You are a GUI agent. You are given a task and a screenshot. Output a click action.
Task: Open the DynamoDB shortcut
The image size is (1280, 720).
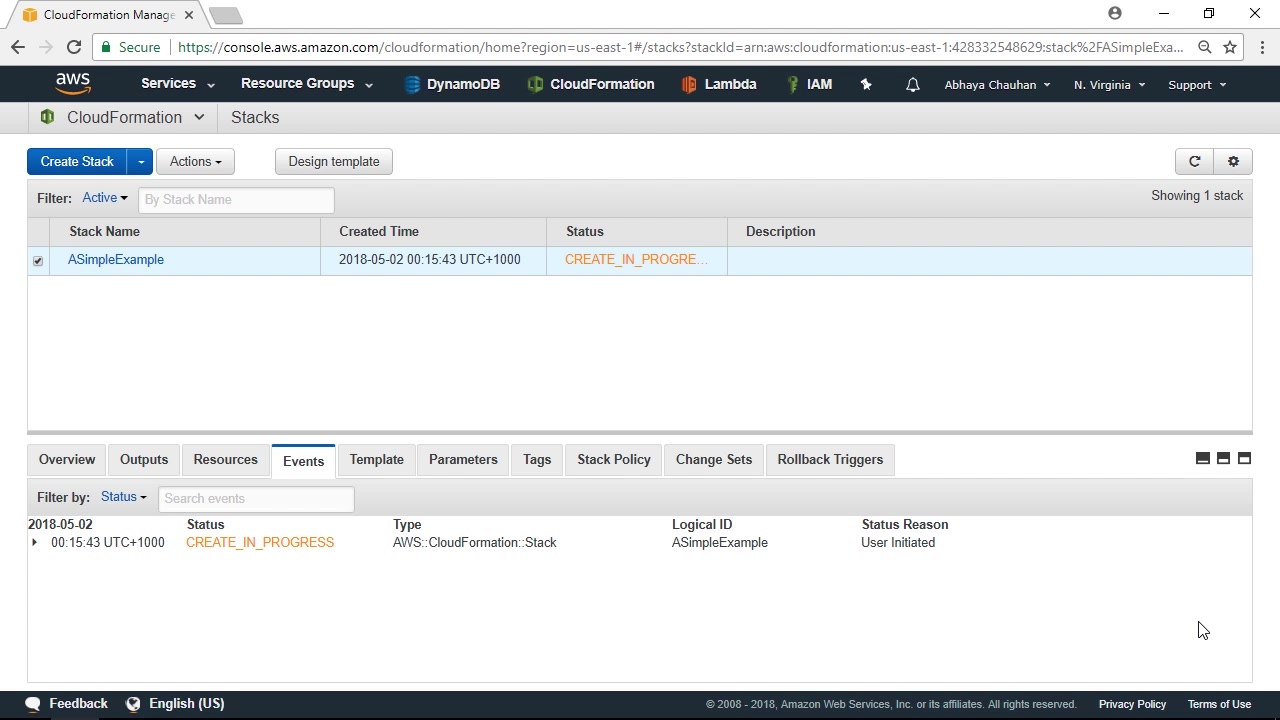[x=452, y=84]
